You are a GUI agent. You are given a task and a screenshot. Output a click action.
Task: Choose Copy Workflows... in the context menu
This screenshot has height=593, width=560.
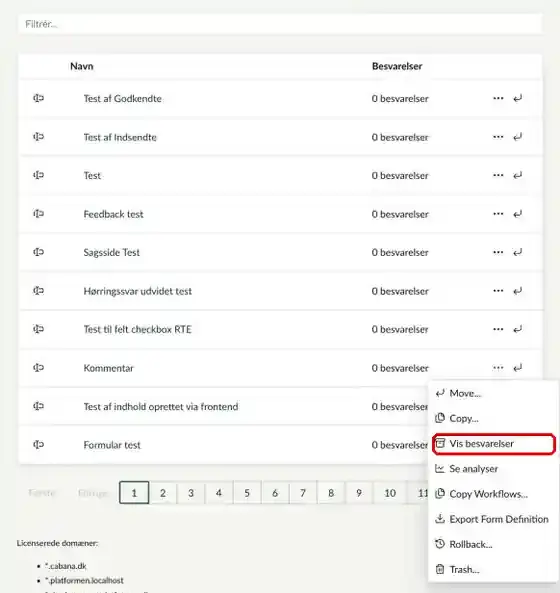point(493,494)
